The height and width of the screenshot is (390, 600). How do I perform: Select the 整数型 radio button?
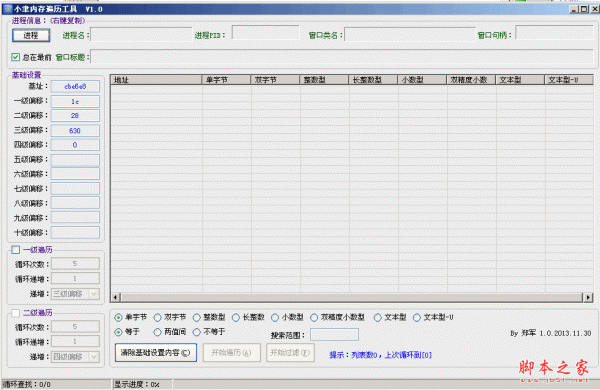pyautogui.click(x=197, y=318)
